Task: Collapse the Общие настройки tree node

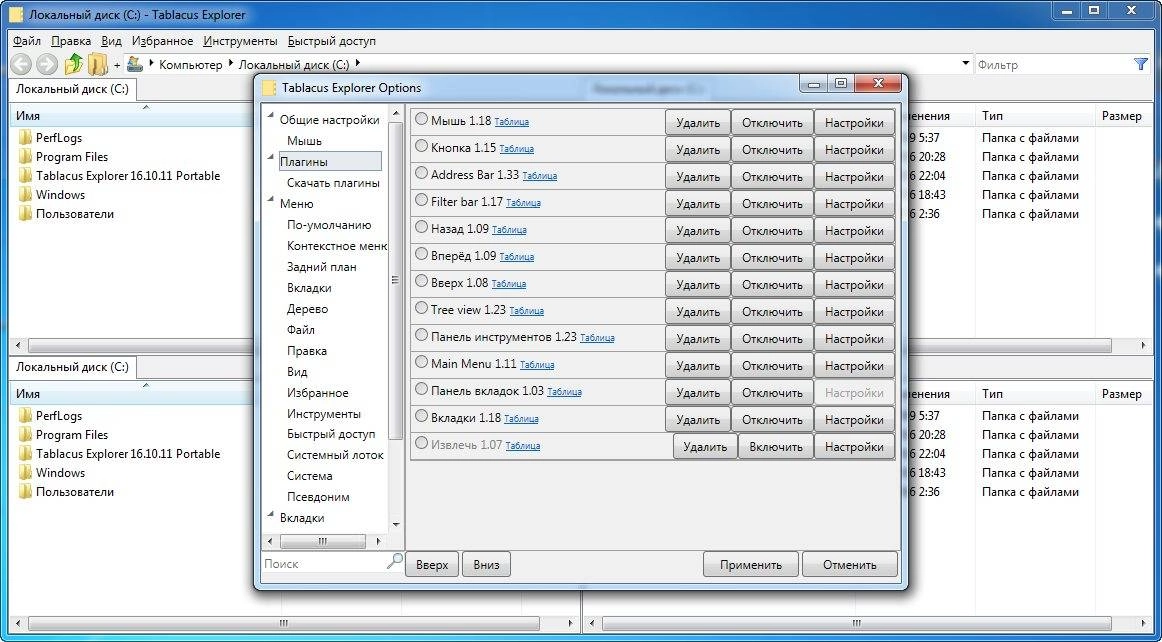Action: point(271,116)
